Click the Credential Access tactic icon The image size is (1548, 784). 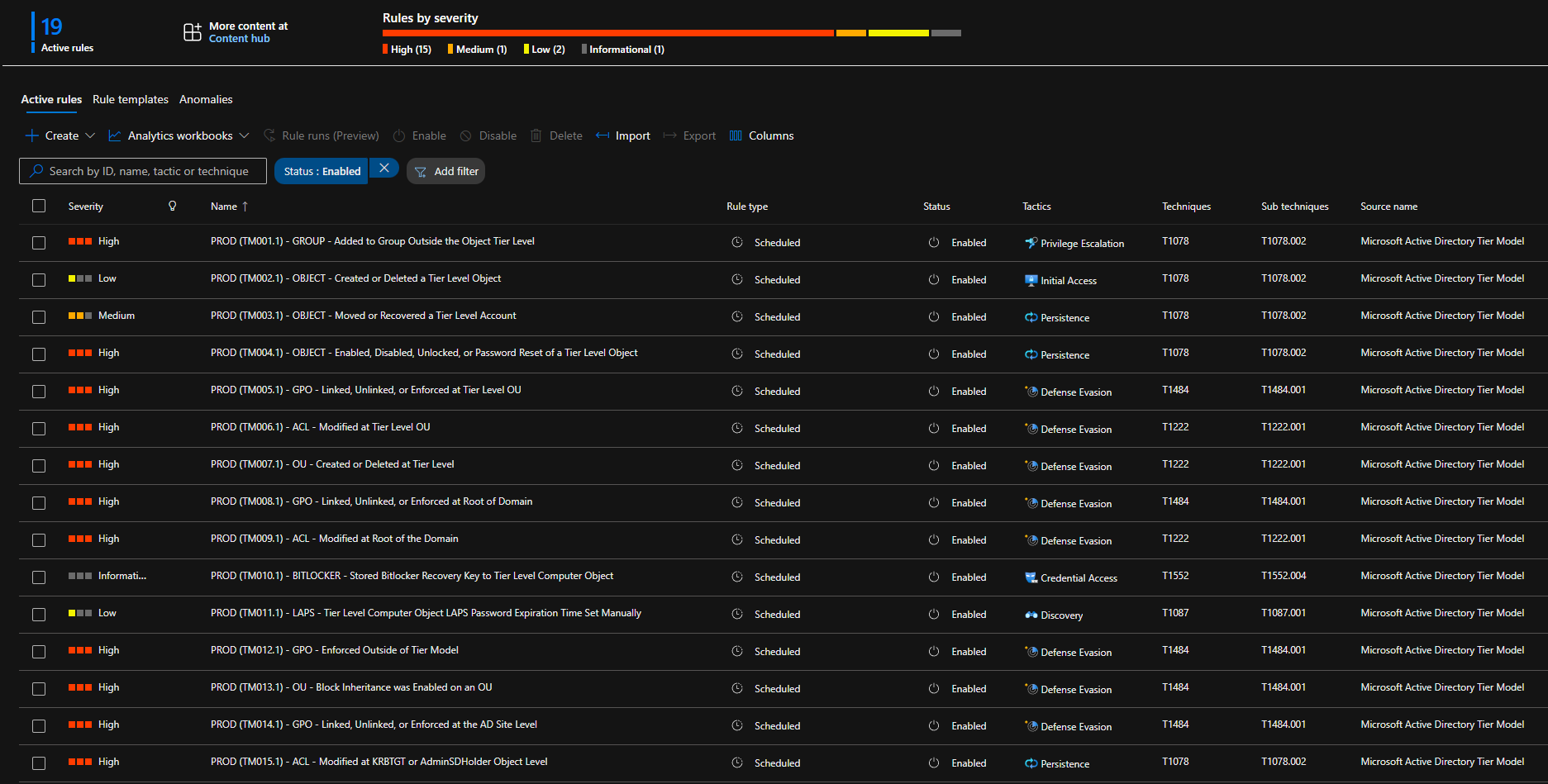tap(1031, 577)
